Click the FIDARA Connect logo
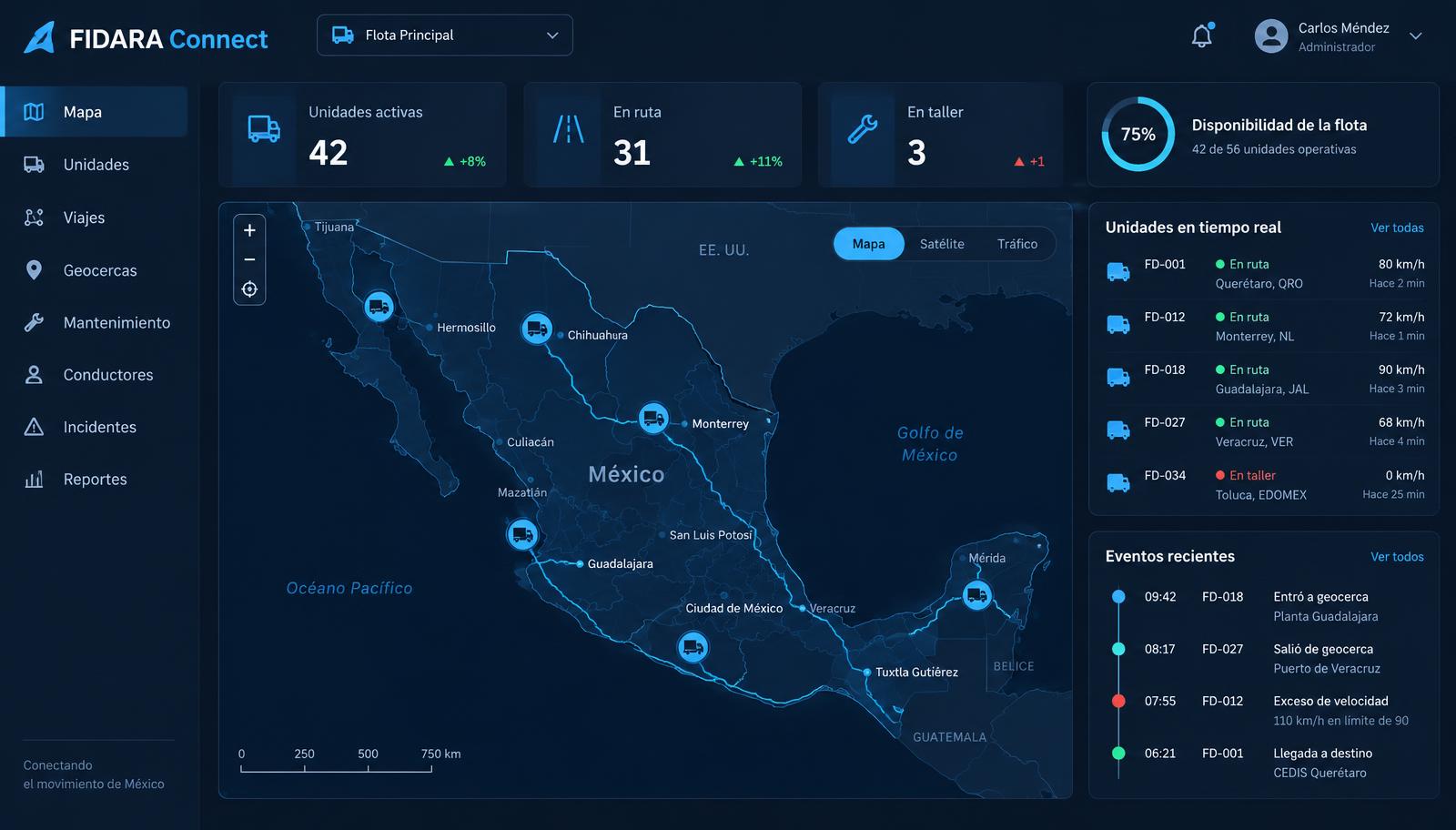The image size is (1456, 830). pos(146,38)
